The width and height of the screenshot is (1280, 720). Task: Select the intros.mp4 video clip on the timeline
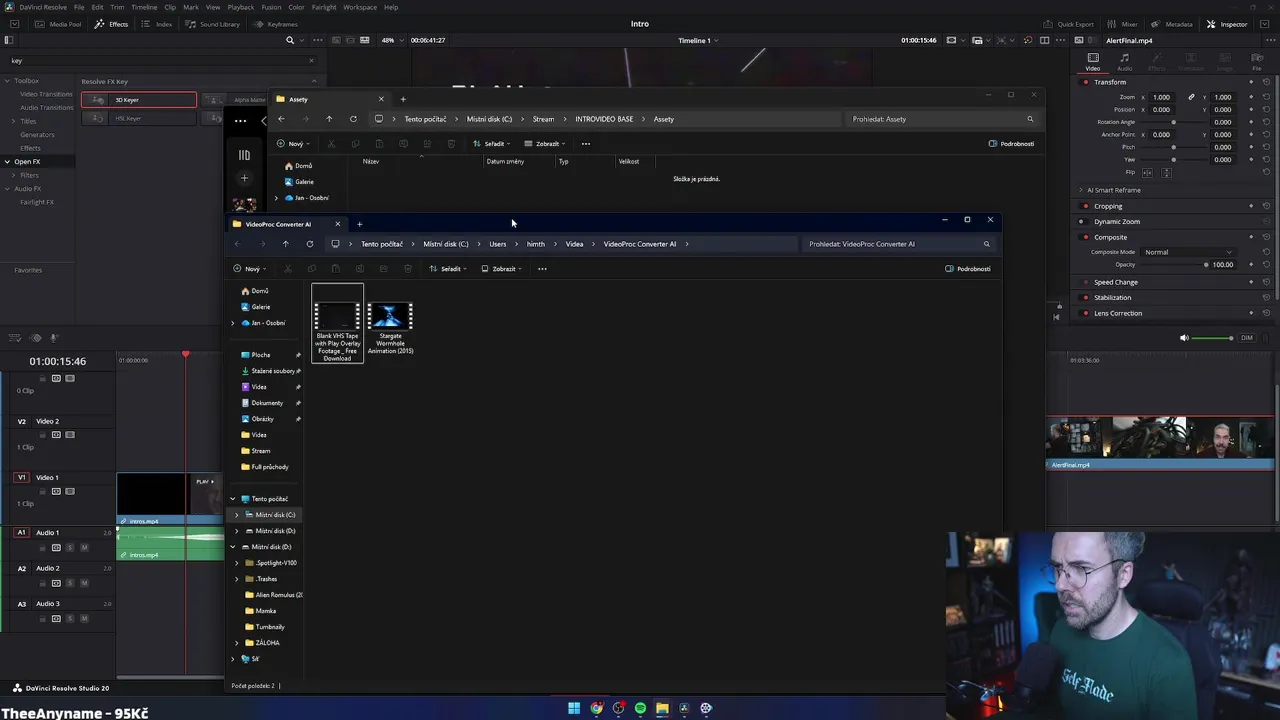(169, 497)
